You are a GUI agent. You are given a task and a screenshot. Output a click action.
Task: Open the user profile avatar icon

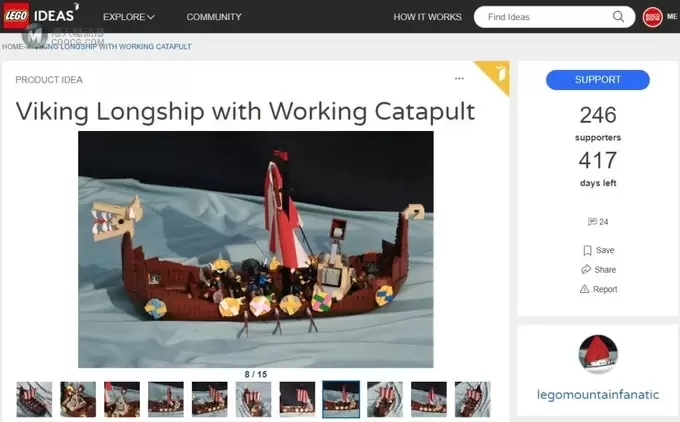[652, 17]
